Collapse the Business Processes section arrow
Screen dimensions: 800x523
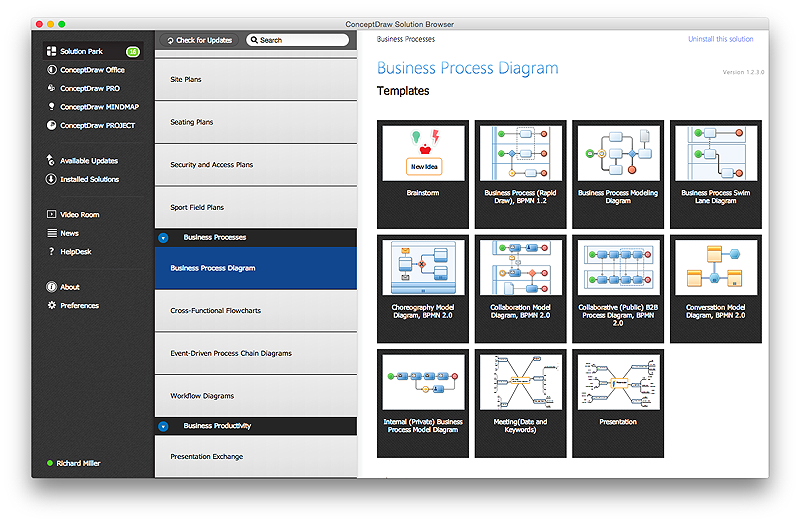[x=163, y=238]
